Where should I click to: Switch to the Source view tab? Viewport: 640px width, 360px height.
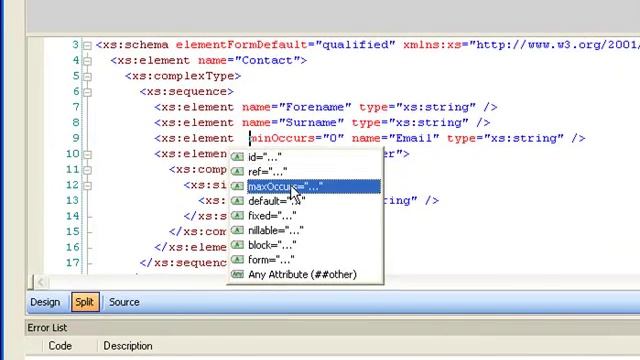[x=124, y=302]
